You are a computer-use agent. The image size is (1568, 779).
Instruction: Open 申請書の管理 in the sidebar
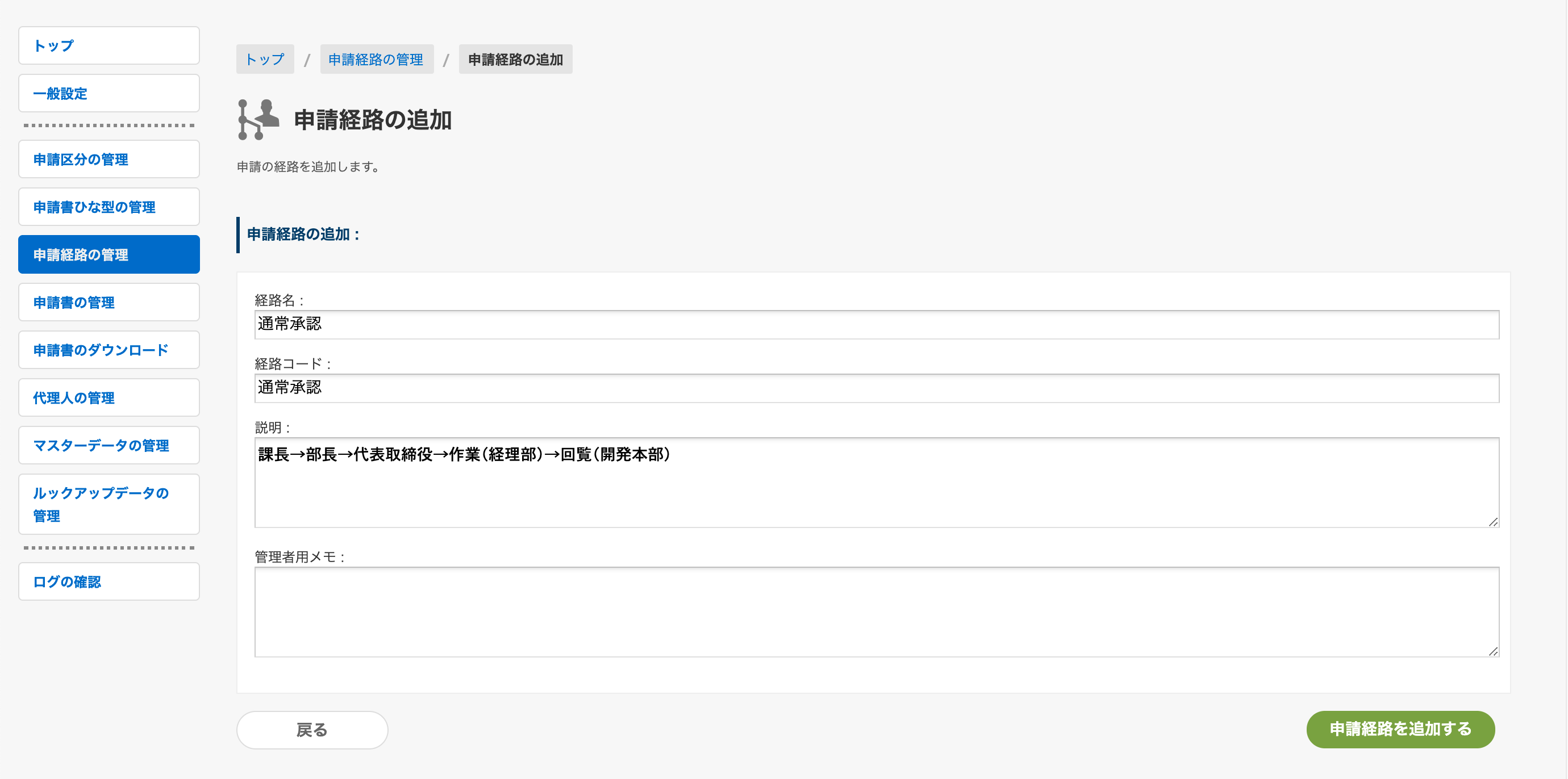click(x=109, y=302)
